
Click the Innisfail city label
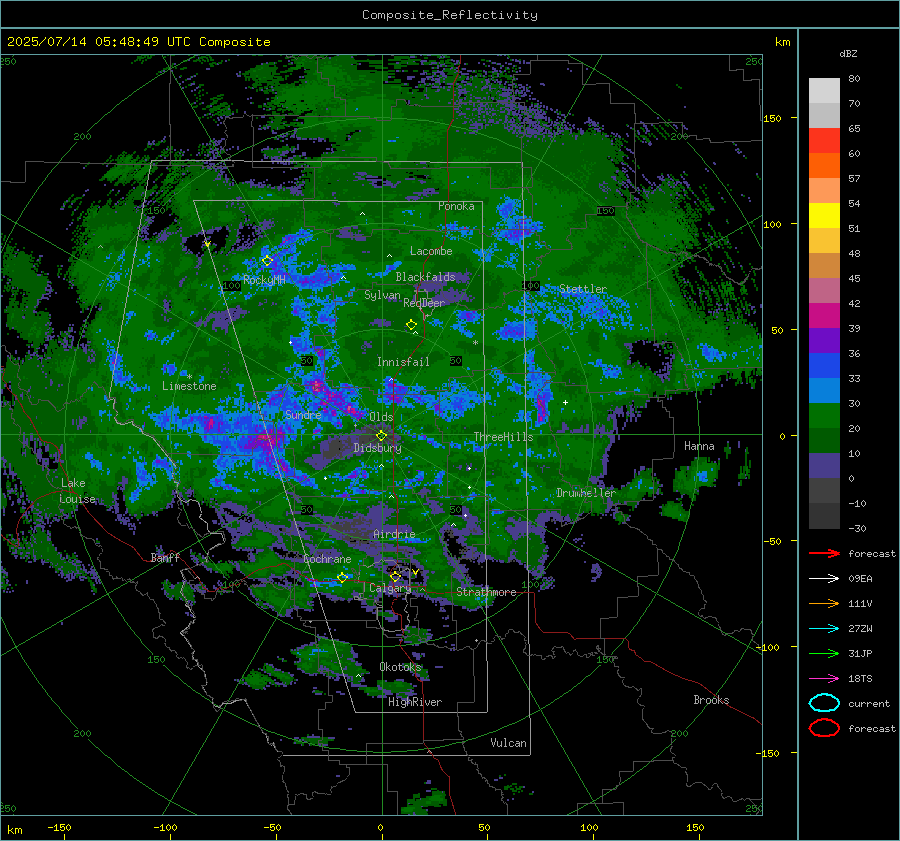point(403,362)
